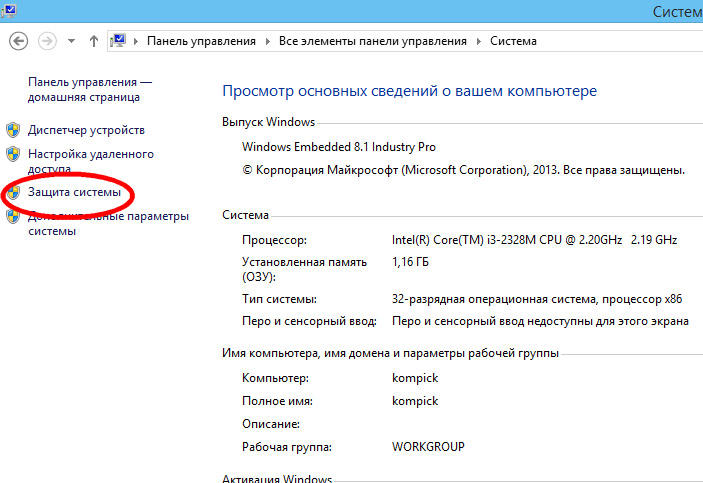Viewport: 703px width, 483px height.
Task: Select Система breadcrumb item
Action: click(513, 41)
